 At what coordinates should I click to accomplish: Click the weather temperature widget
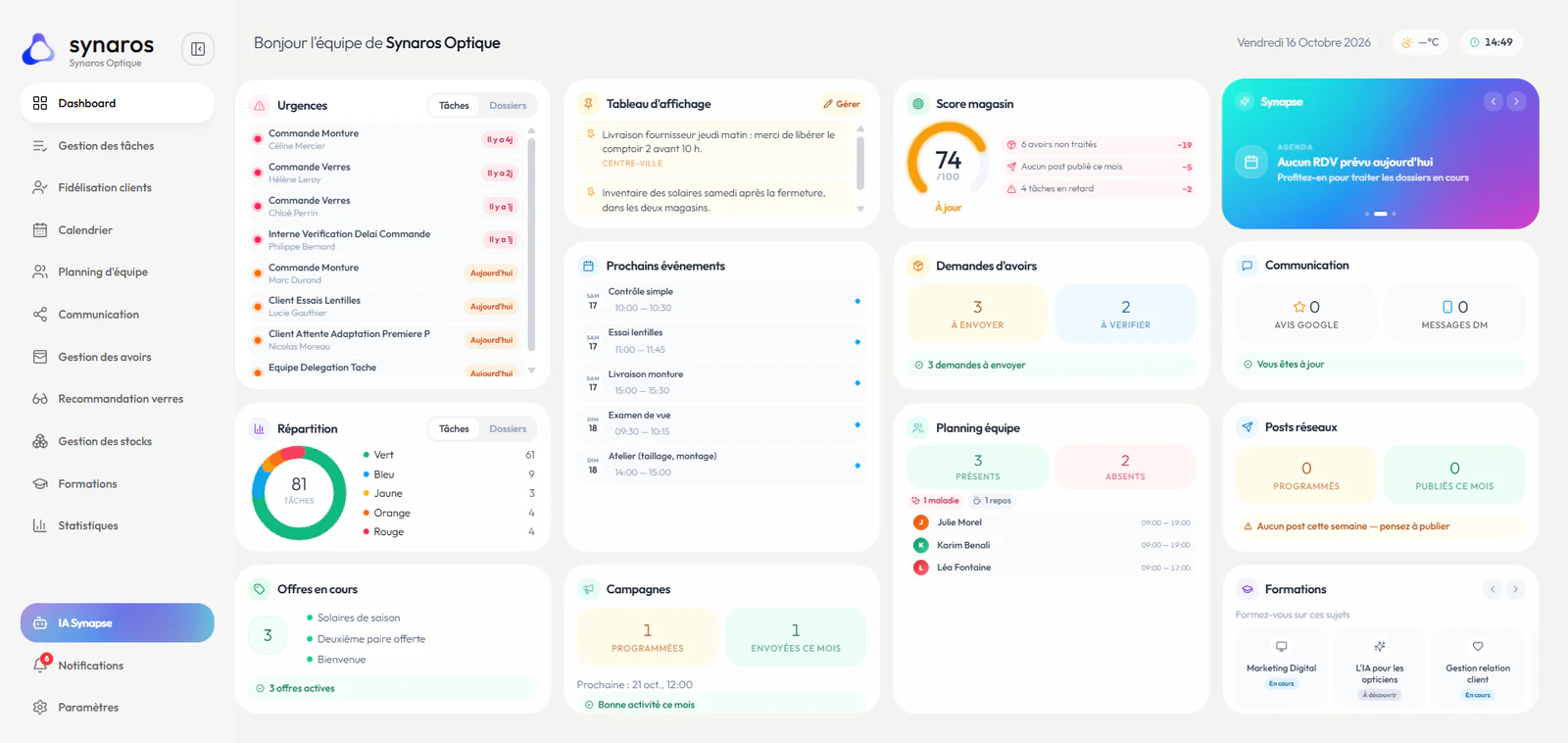(x=1420, y=43)
